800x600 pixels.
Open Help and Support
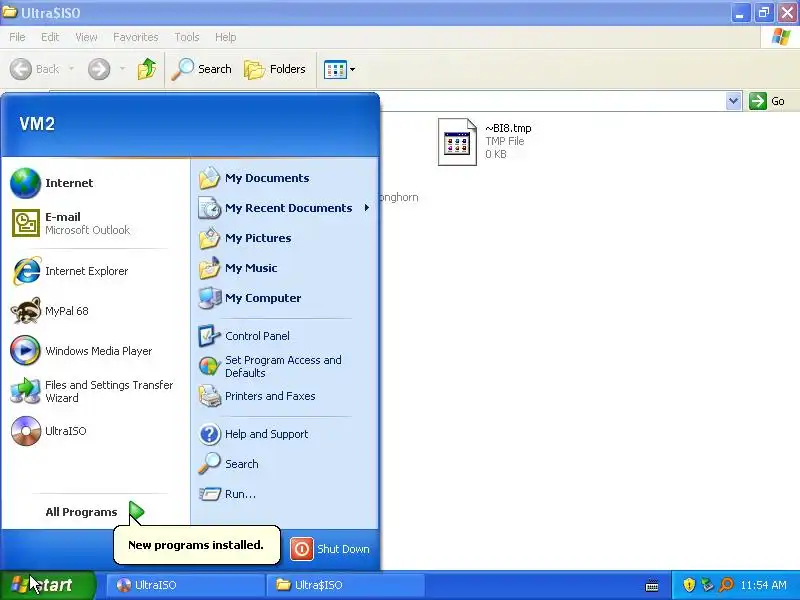click(284, 434)
